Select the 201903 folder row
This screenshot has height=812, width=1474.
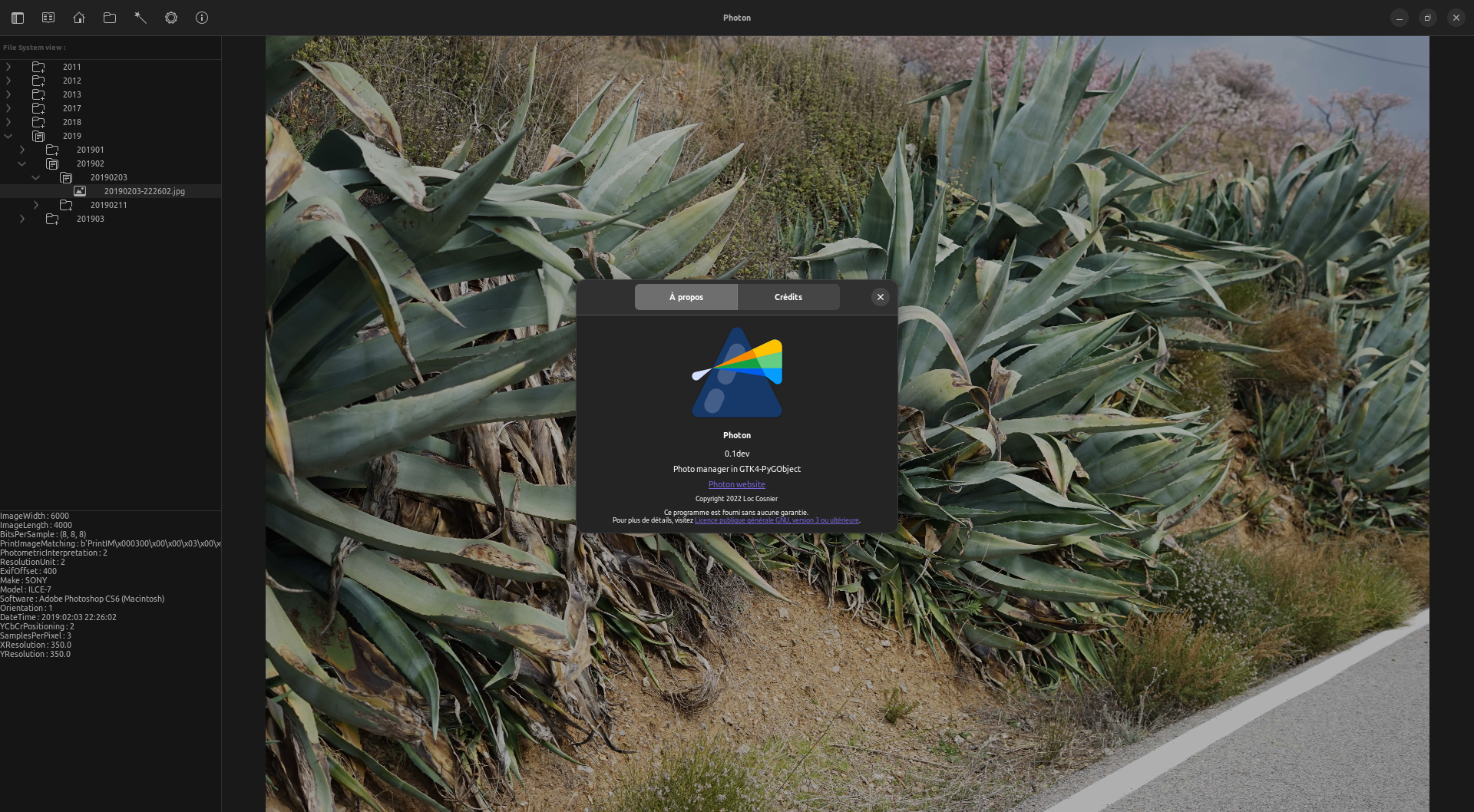(91, 219)
